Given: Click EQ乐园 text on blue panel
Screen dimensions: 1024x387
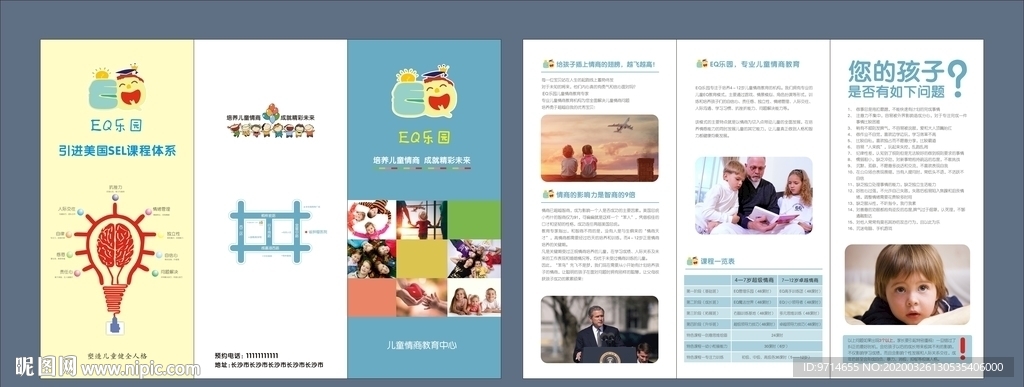Looking at the screenshot, I should 424,137.
